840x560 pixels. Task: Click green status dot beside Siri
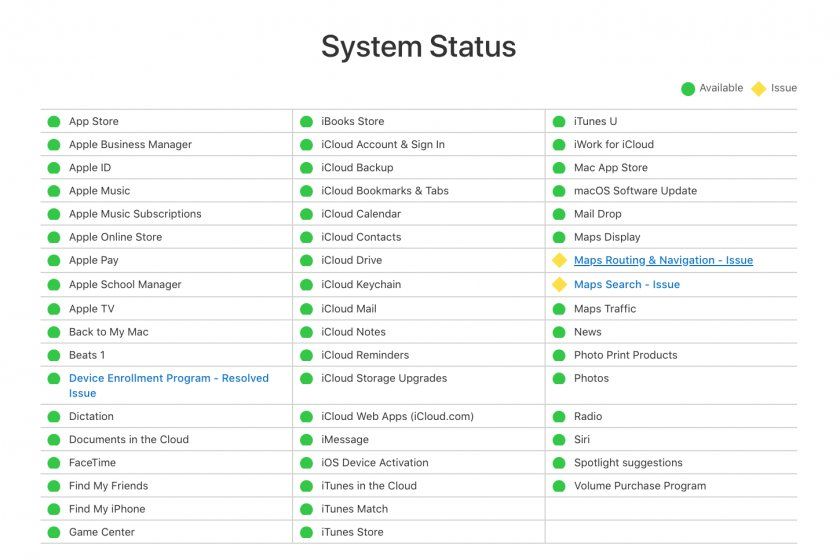(559, 440)
